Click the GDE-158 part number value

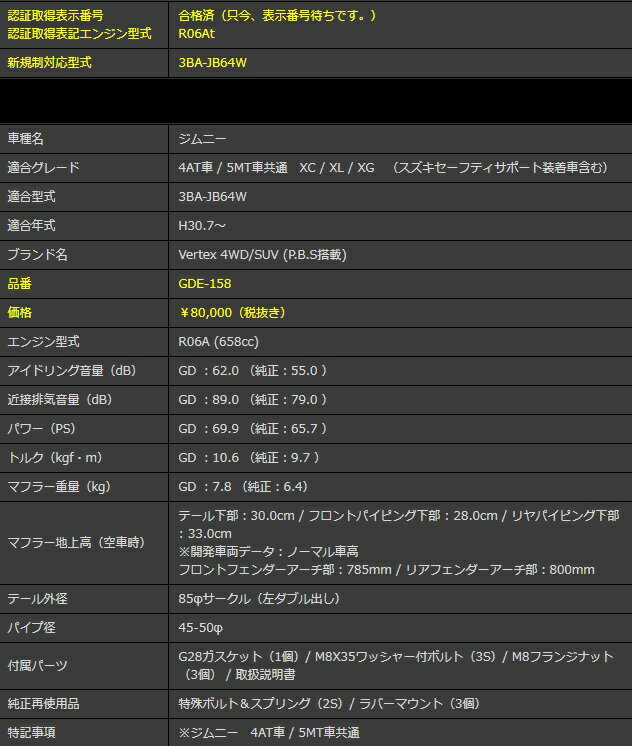[205, 283]
